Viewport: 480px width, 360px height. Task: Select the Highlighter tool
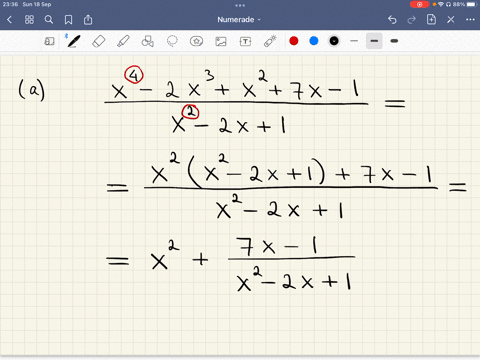pos(123,41)
